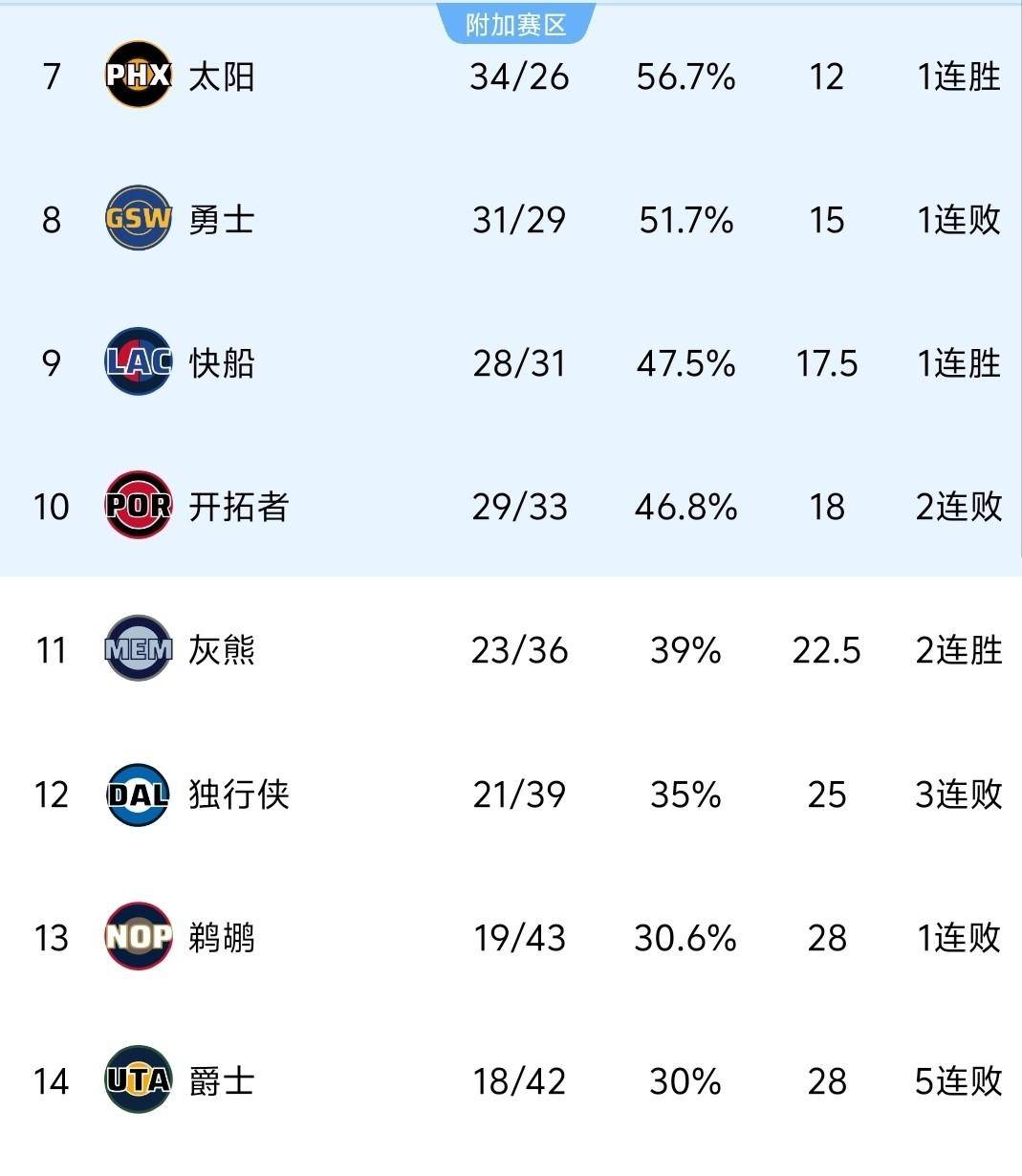The image size is (1022, 1176).
Task: Open the 太阳 team name link
Action: coord(222,76)
